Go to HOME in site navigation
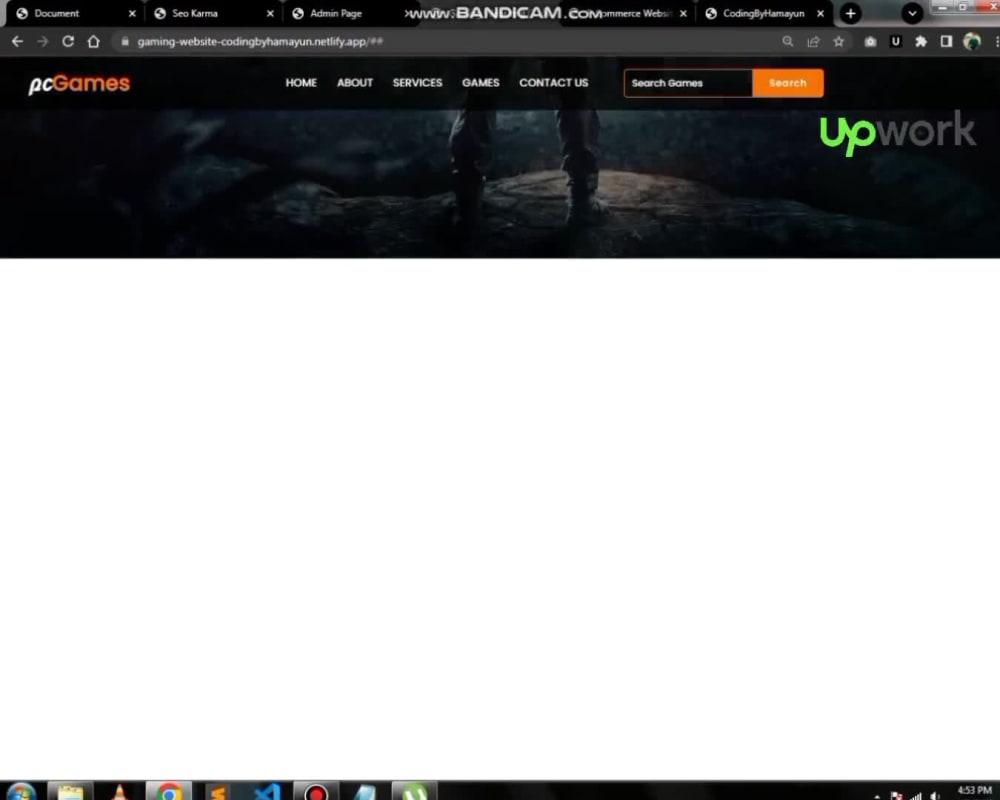This screenshot has width=1000, height=800. click(x=301, y=83)
